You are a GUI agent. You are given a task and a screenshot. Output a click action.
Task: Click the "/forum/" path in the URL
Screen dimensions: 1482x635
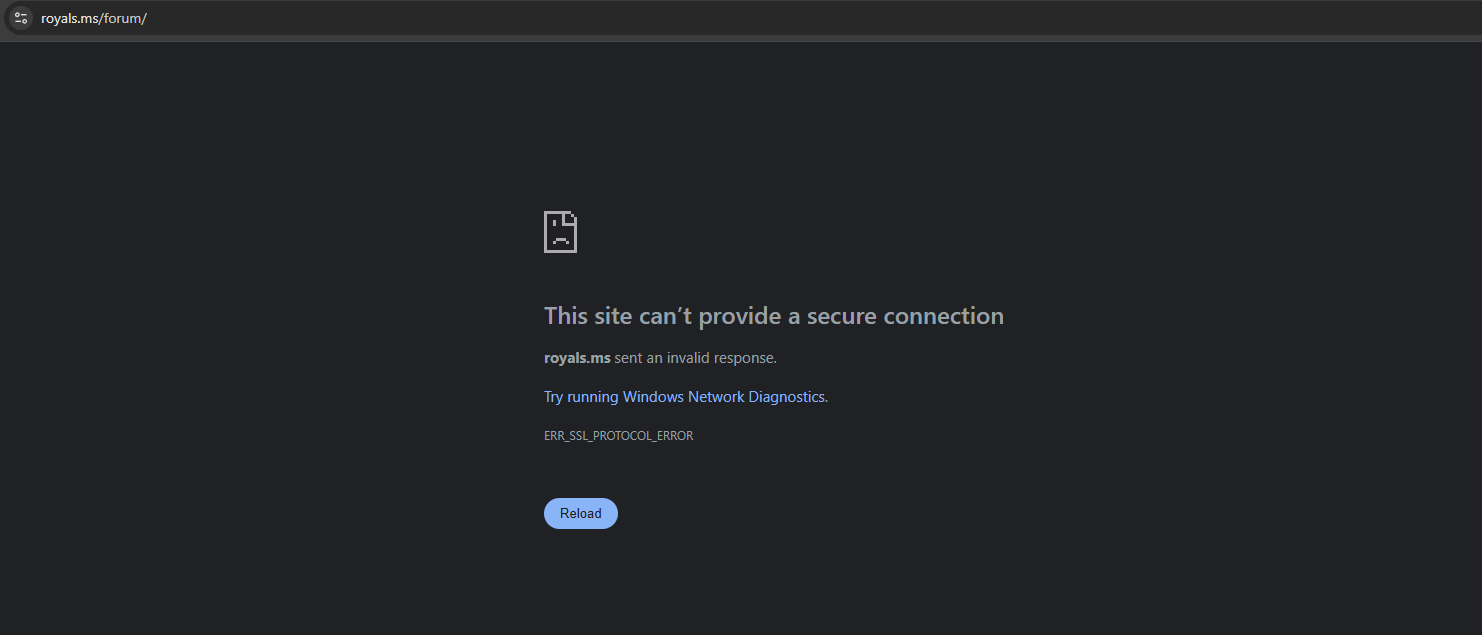click(x=123, y=19)
